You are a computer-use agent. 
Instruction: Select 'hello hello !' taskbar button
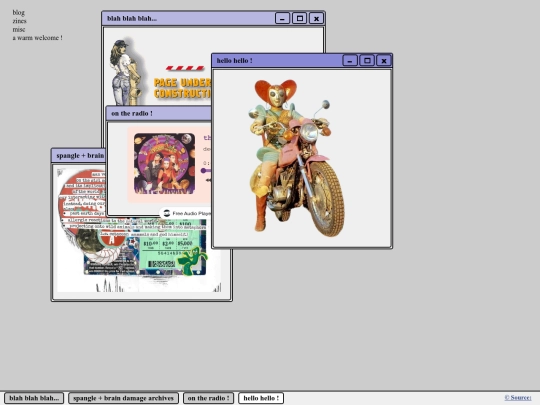[x=261, y=398]
